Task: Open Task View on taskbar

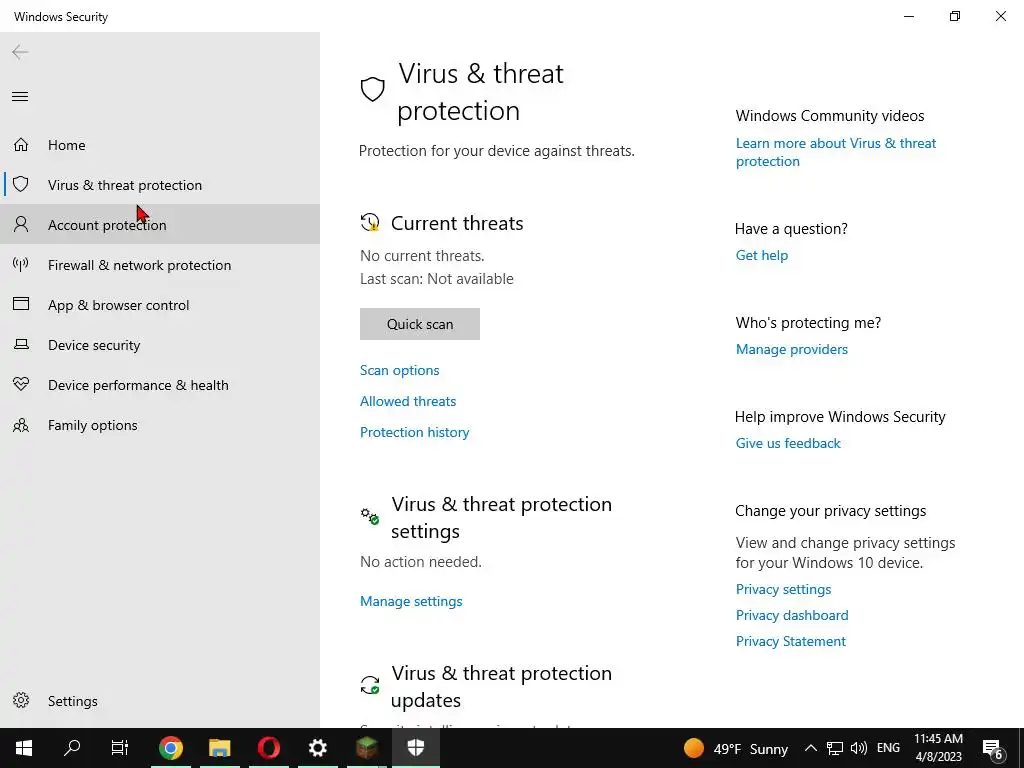Action: click(x=120, y=748)
